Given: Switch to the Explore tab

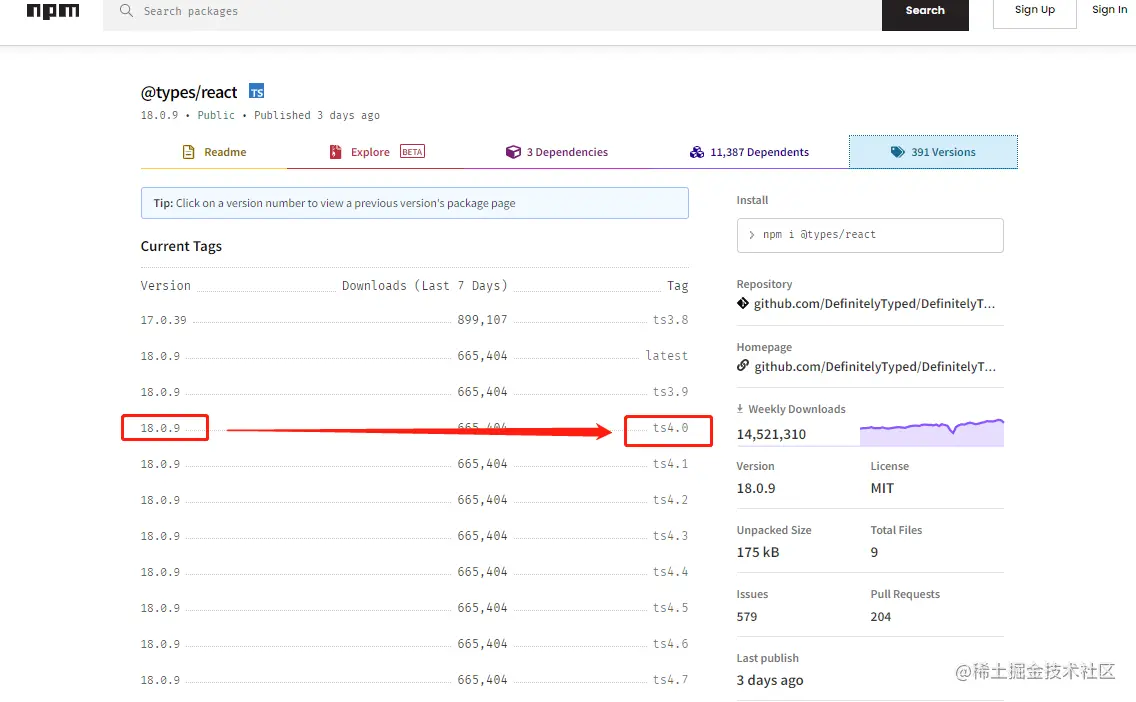Looking at the screenshot, I should [376, 152].
